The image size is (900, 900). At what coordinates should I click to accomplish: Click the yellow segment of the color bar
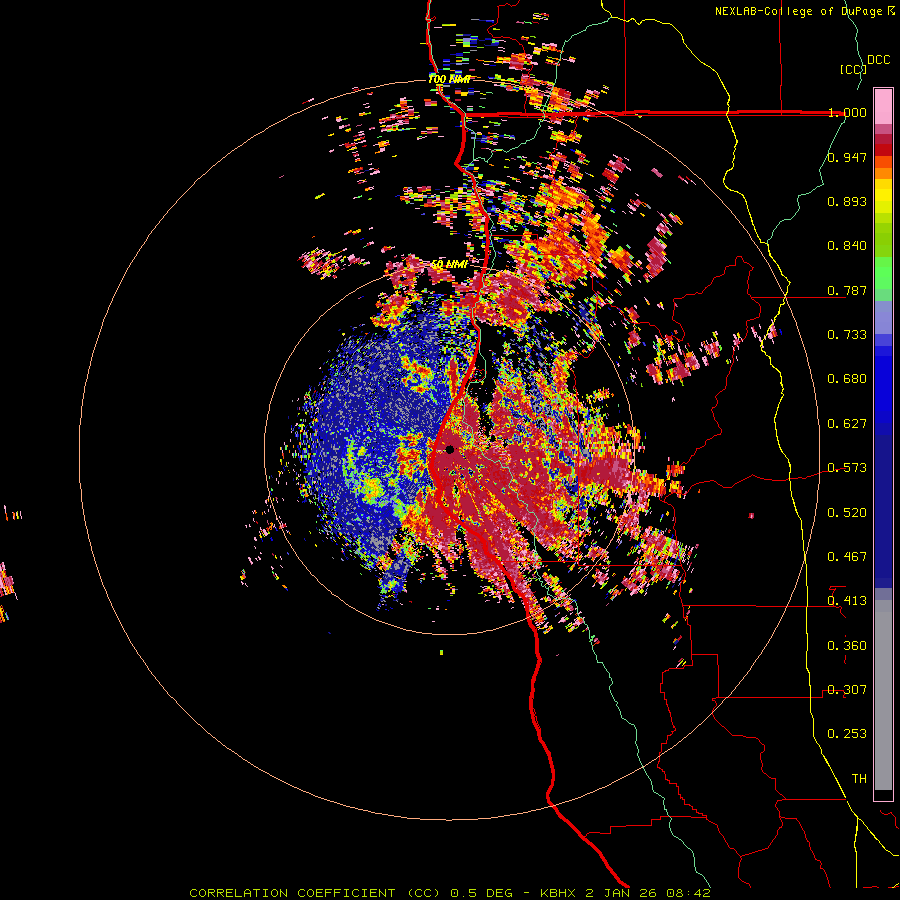883,196
